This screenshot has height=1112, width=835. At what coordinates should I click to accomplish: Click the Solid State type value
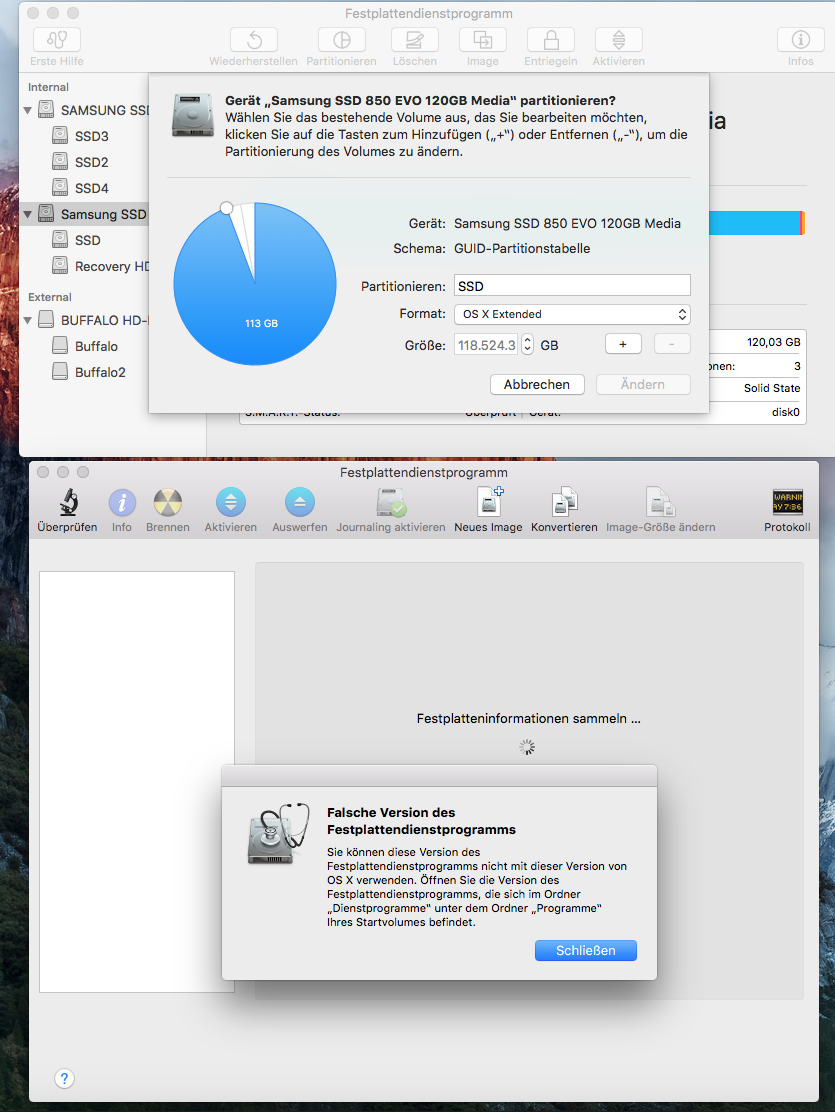point(772,388)
